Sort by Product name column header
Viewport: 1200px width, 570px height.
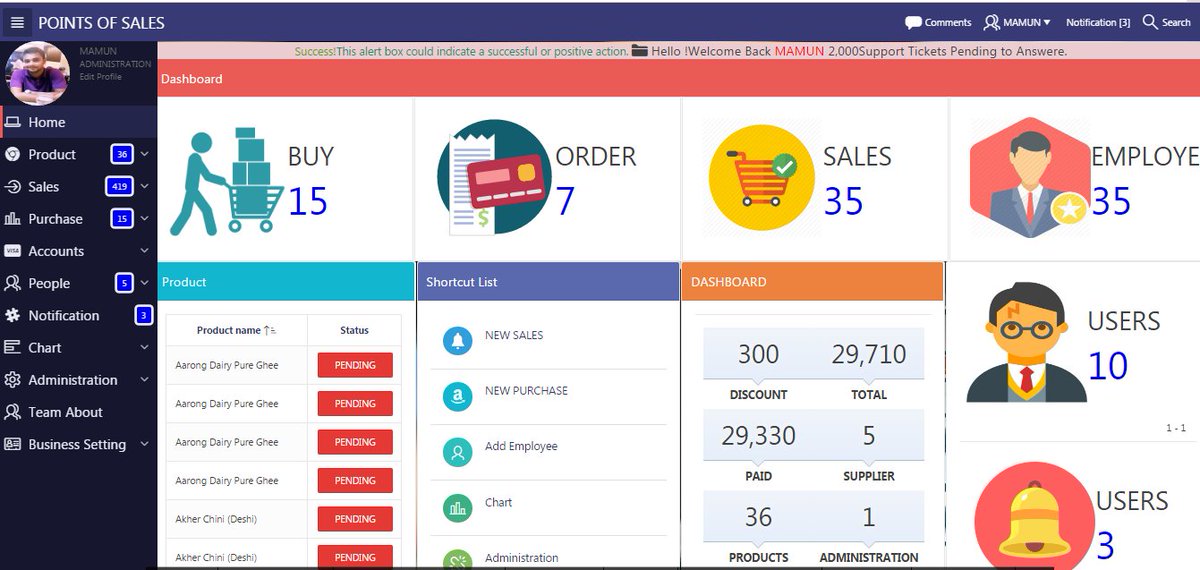236,330
